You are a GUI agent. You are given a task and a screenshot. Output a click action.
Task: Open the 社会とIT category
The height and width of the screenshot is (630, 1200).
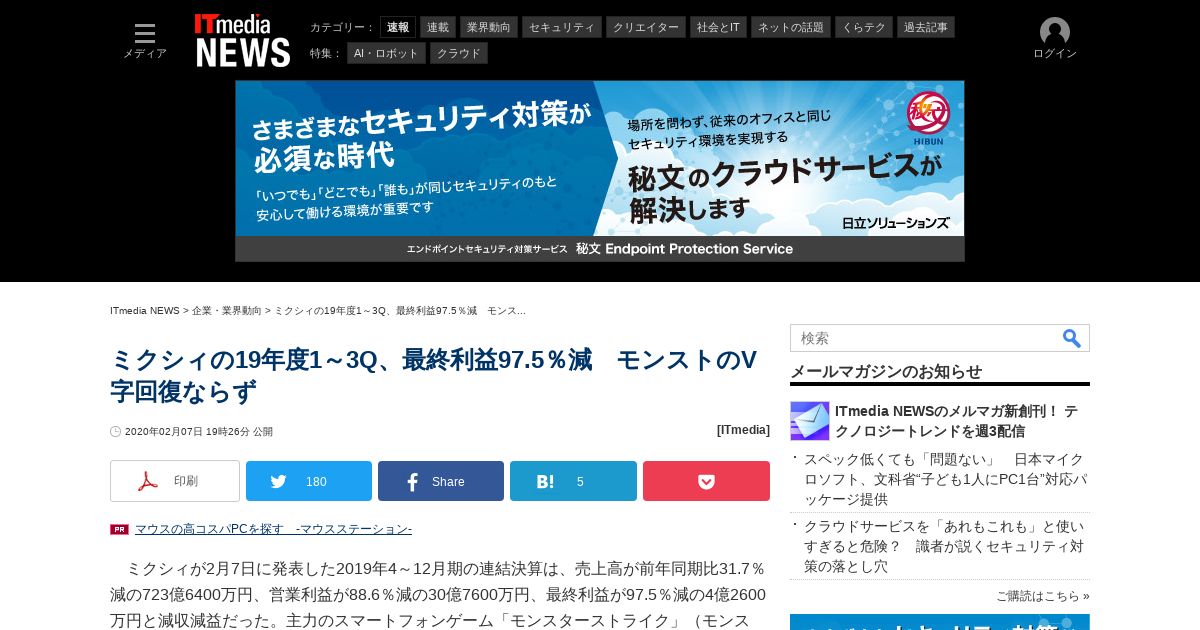719,27
